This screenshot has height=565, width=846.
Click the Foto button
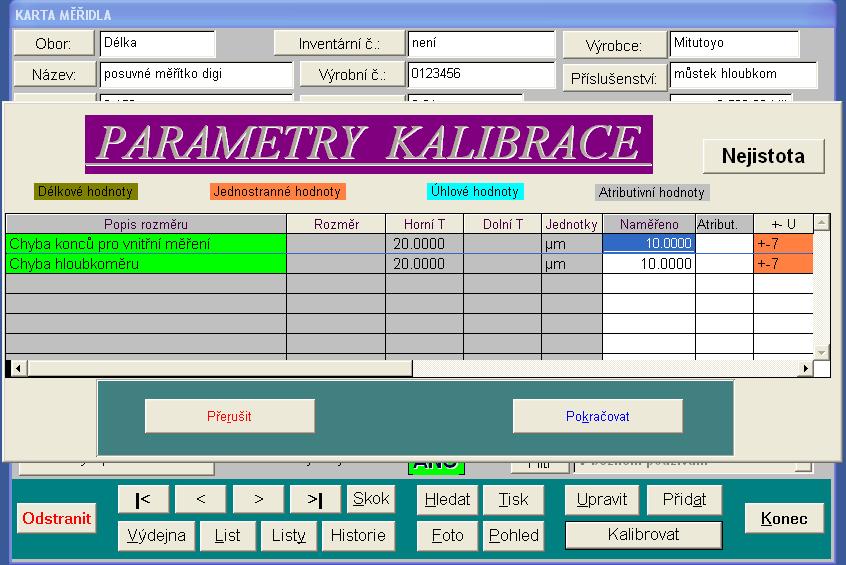447,535
